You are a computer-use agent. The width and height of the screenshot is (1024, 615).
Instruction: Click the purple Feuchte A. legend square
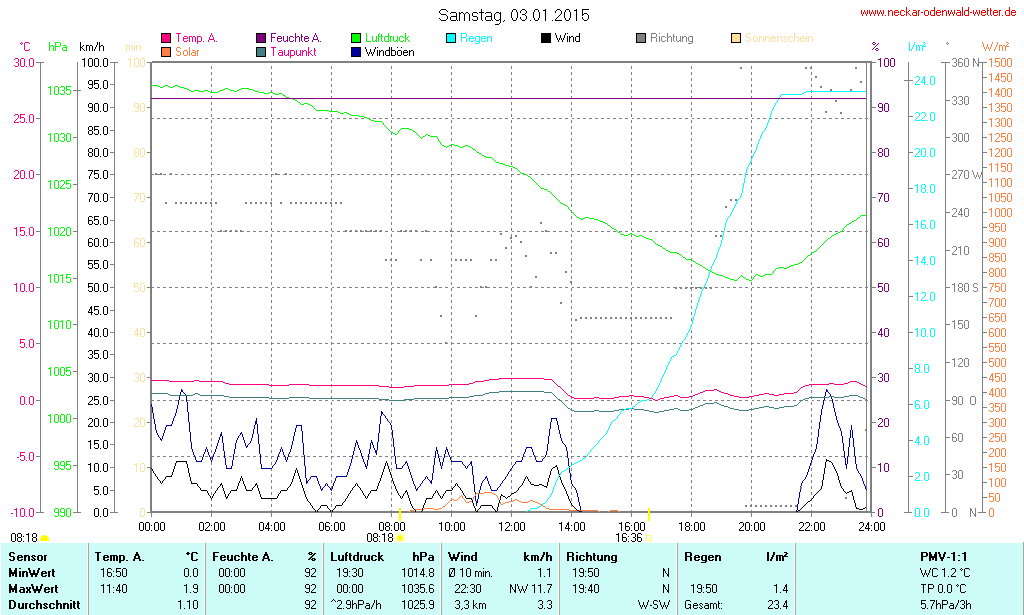pos(262,38)
